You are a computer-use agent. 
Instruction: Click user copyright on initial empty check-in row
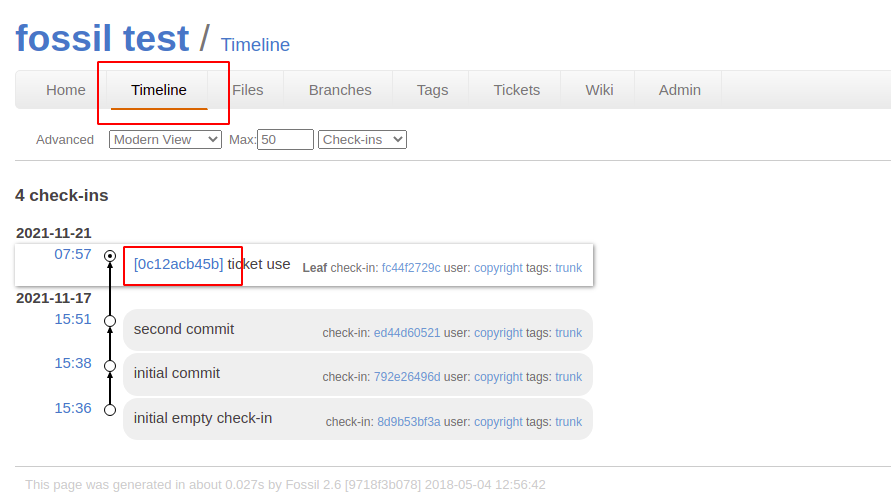[x=498, y=422]
